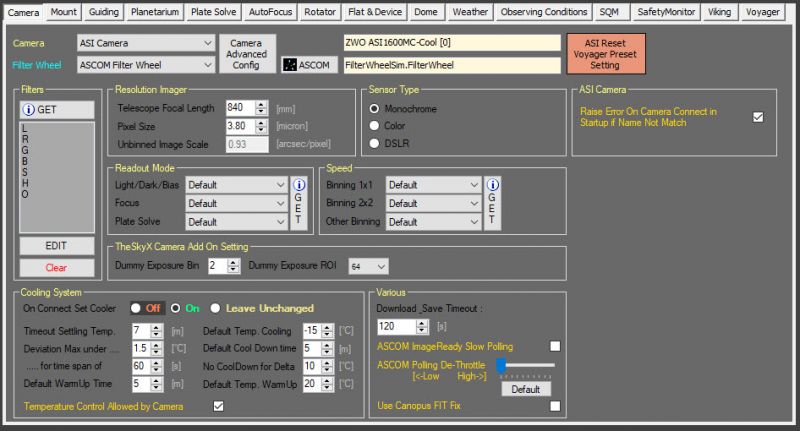Click the EDIT filters button
The image size is (800, 431).
57,246
